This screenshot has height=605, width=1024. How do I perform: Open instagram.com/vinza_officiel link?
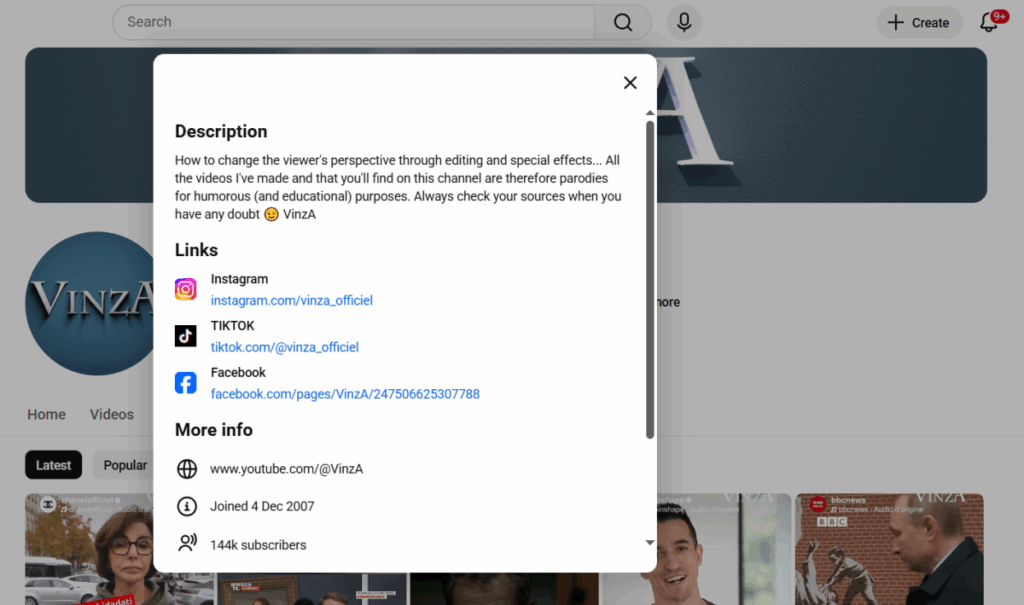click(291, 300)
